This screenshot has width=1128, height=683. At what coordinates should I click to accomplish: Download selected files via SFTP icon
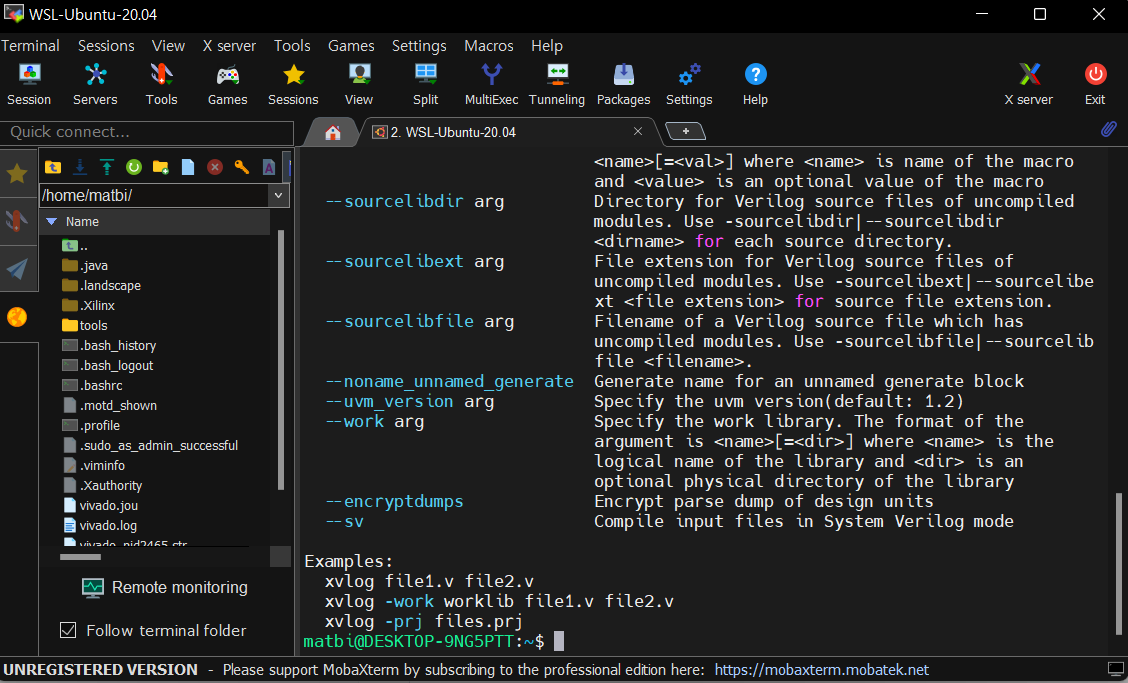point(80,167)
